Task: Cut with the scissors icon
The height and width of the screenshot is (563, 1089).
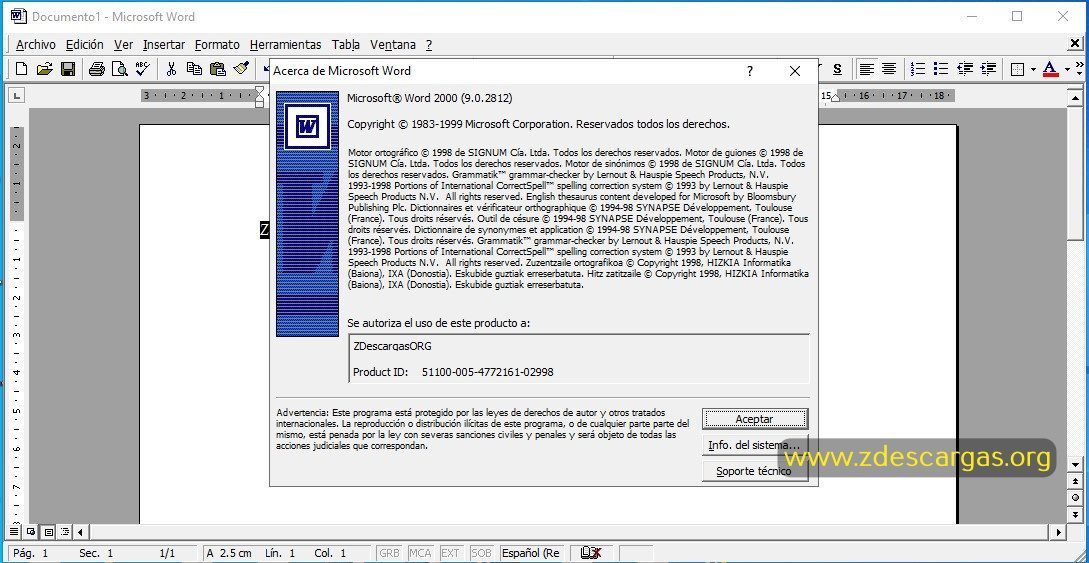Action: click(172, 69)
